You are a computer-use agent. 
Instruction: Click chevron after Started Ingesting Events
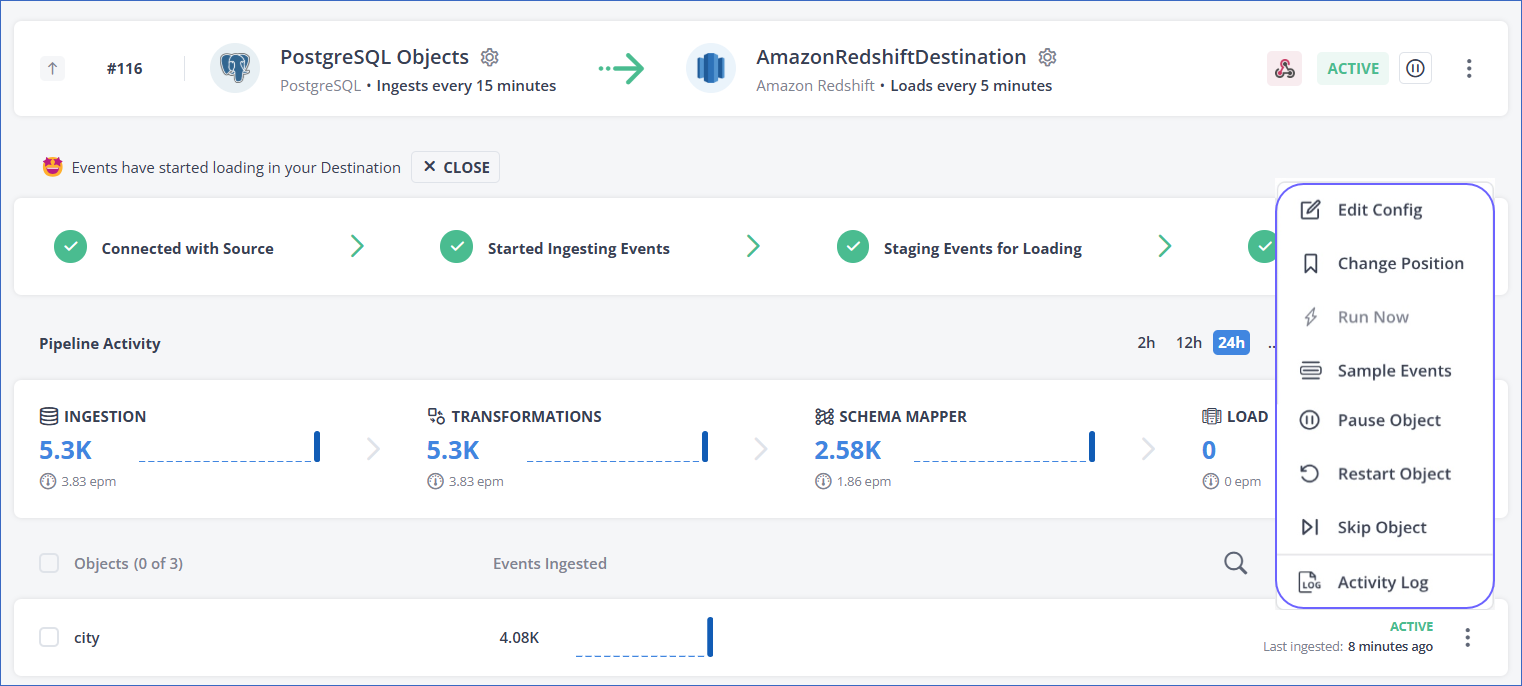pos(753,246)
